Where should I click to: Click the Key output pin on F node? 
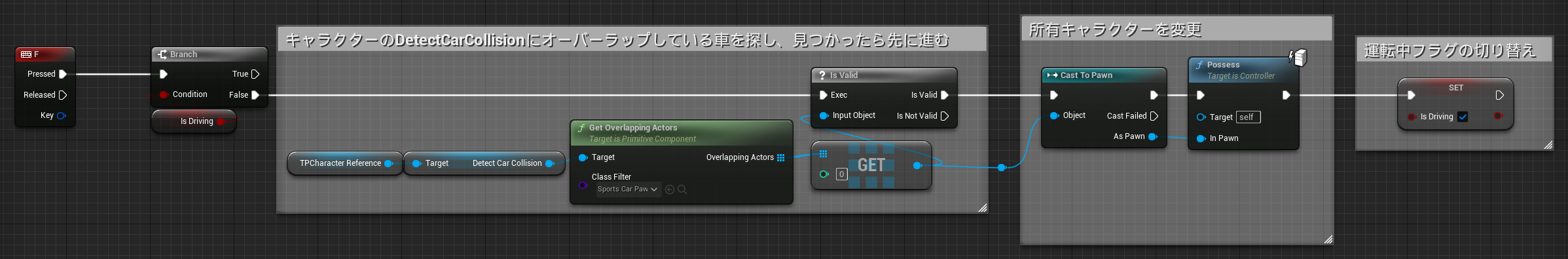(62, 115)
